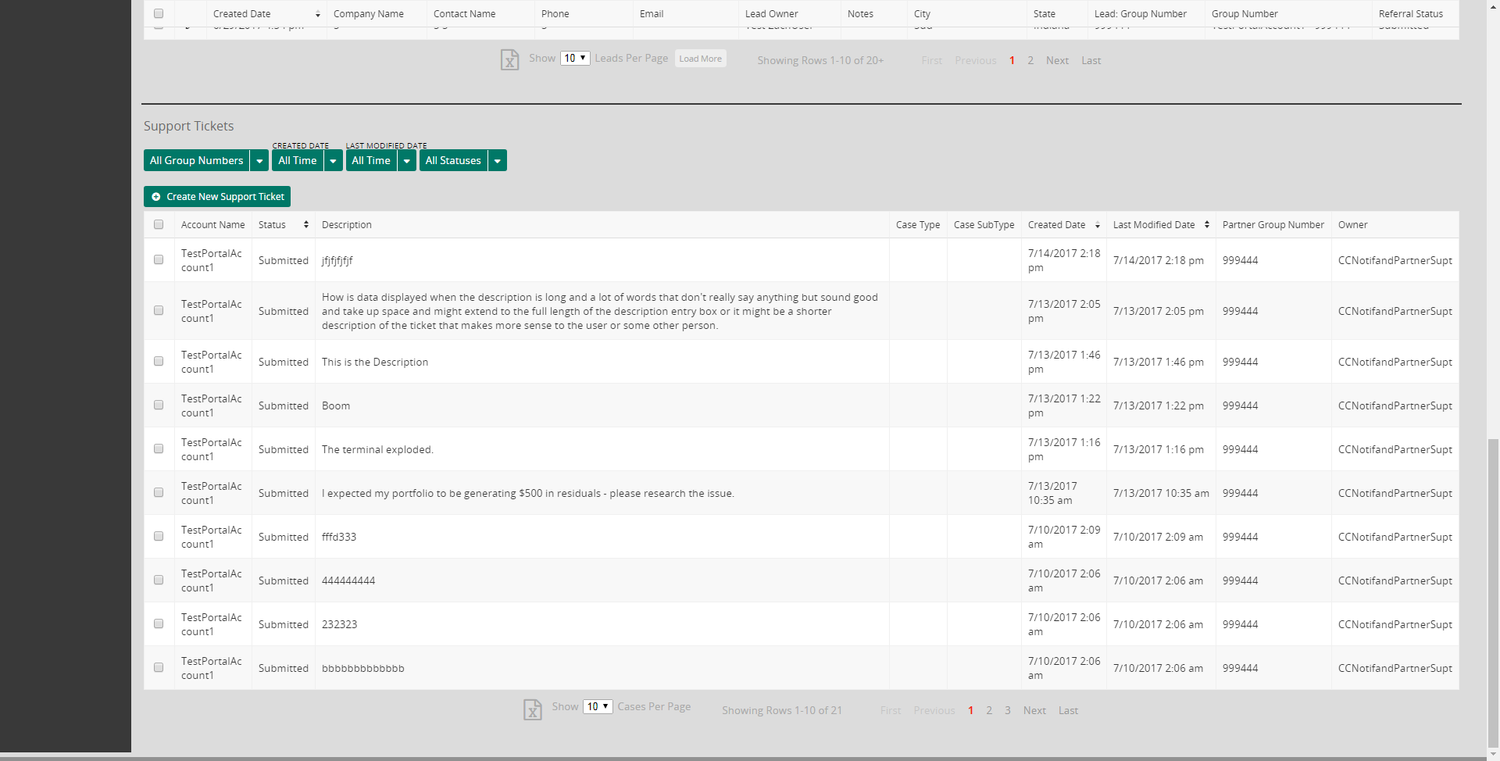Click Last Modified Date All Time button
The image size is (1500, 761).
tap(371, 160)
